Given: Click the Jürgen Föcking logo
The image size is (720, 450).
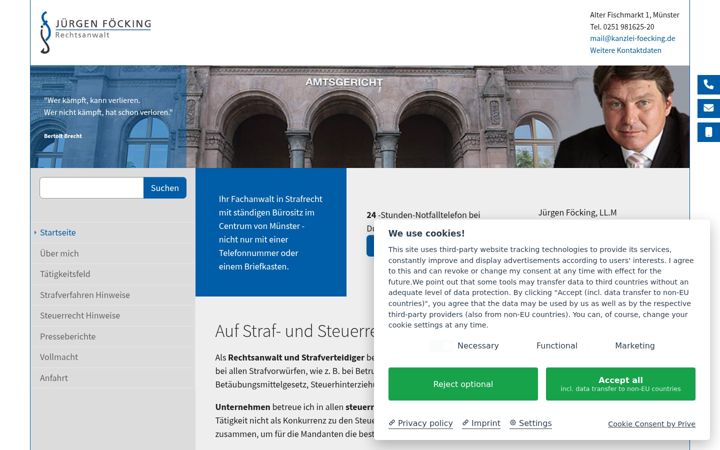Looking at the screenshot, I should coord(96,33).
